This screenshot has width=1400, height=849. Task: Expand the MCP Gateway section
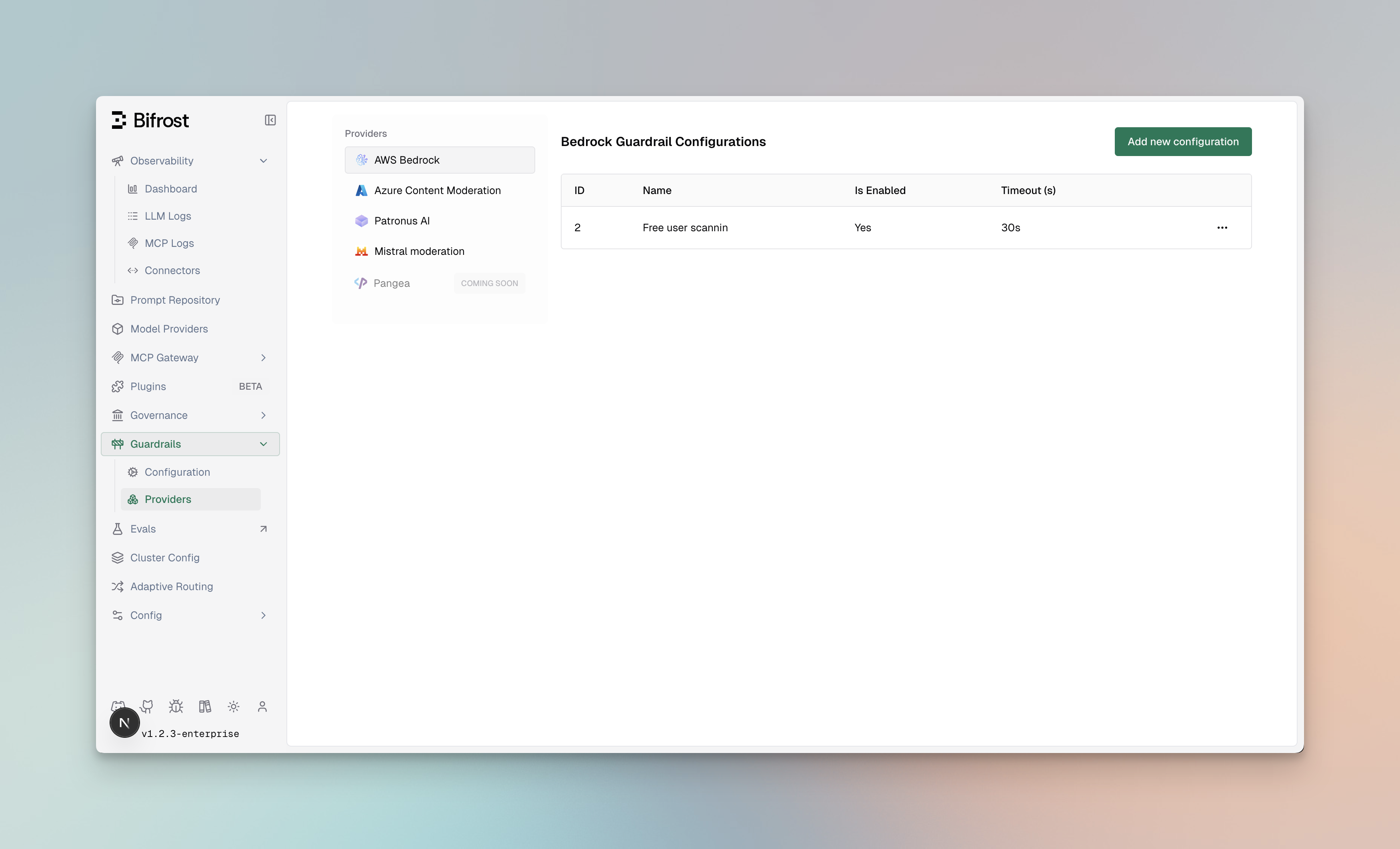(x=190, y=357)
